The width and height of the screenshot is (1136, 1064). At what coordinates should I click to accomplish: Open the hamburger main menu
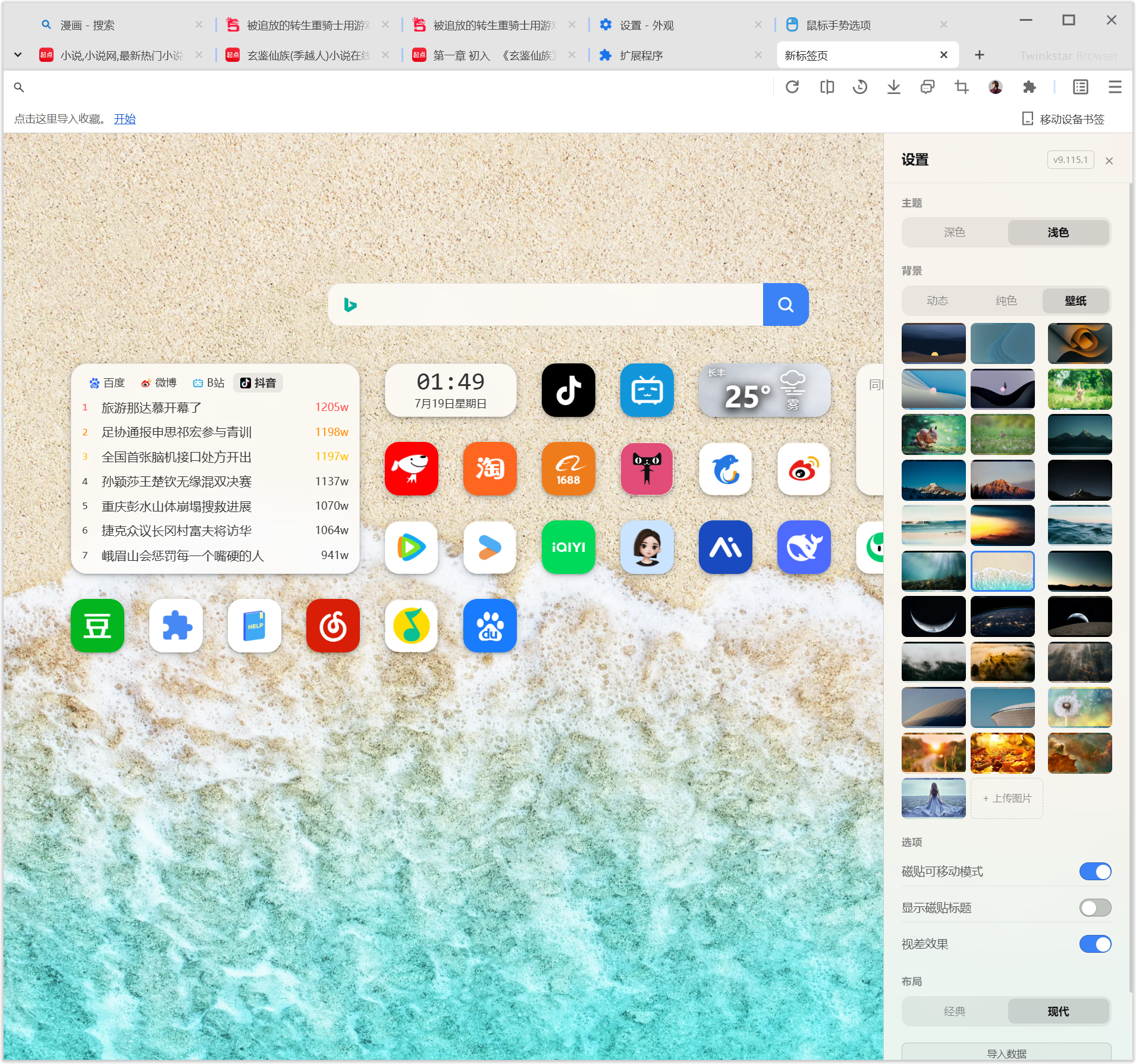coord(1115,87)
